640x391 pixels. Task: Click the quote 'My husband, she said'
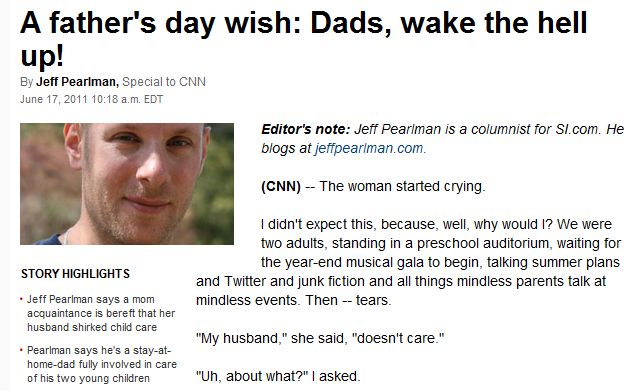pos(320,338)
